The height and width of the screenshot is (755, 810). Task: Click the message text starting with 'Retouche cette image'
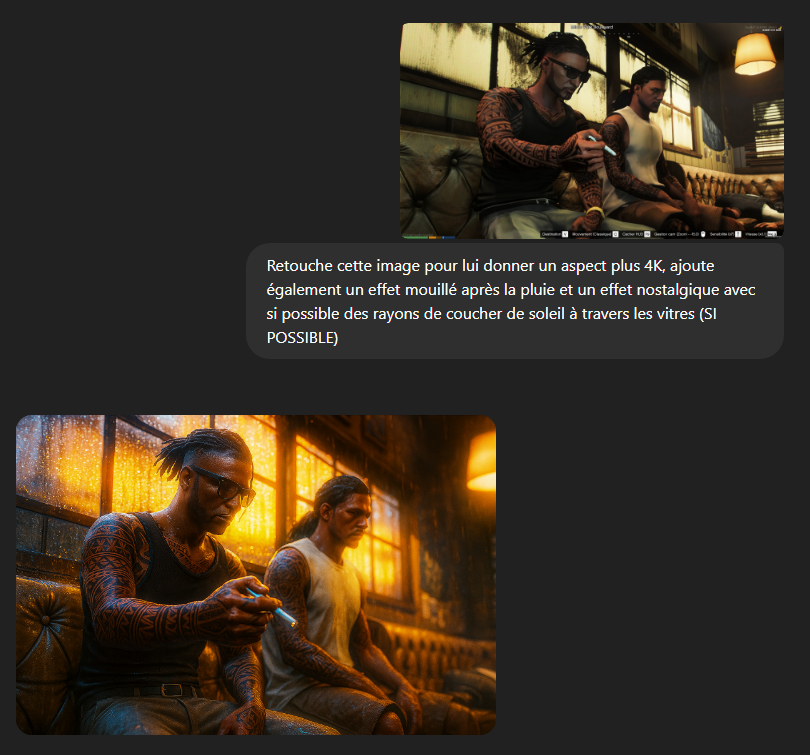tap(511, 302)
